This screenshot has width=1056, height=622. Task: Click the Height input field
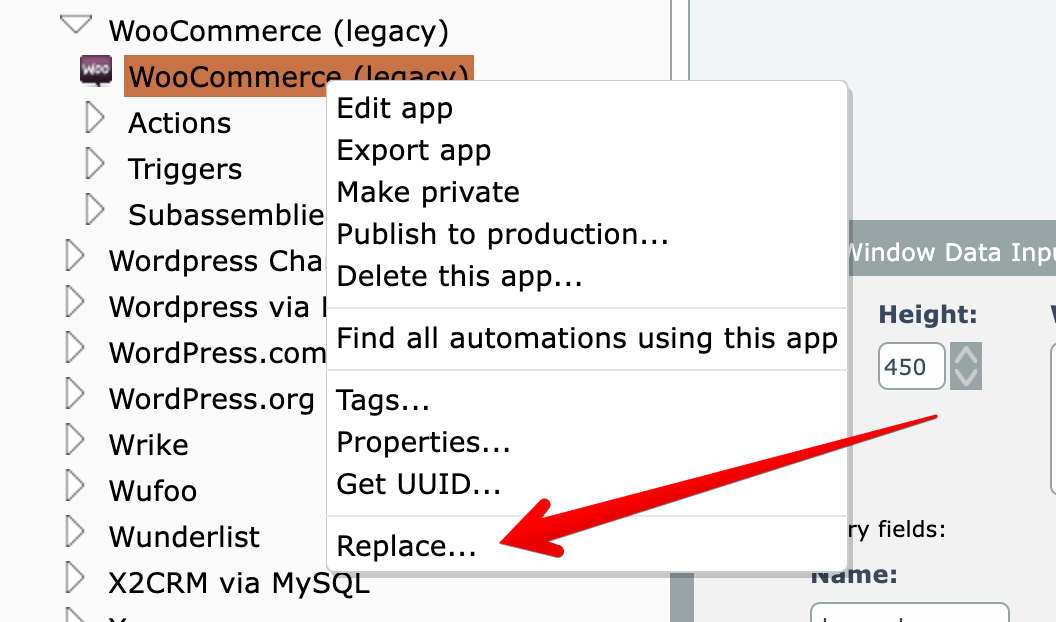911,367
